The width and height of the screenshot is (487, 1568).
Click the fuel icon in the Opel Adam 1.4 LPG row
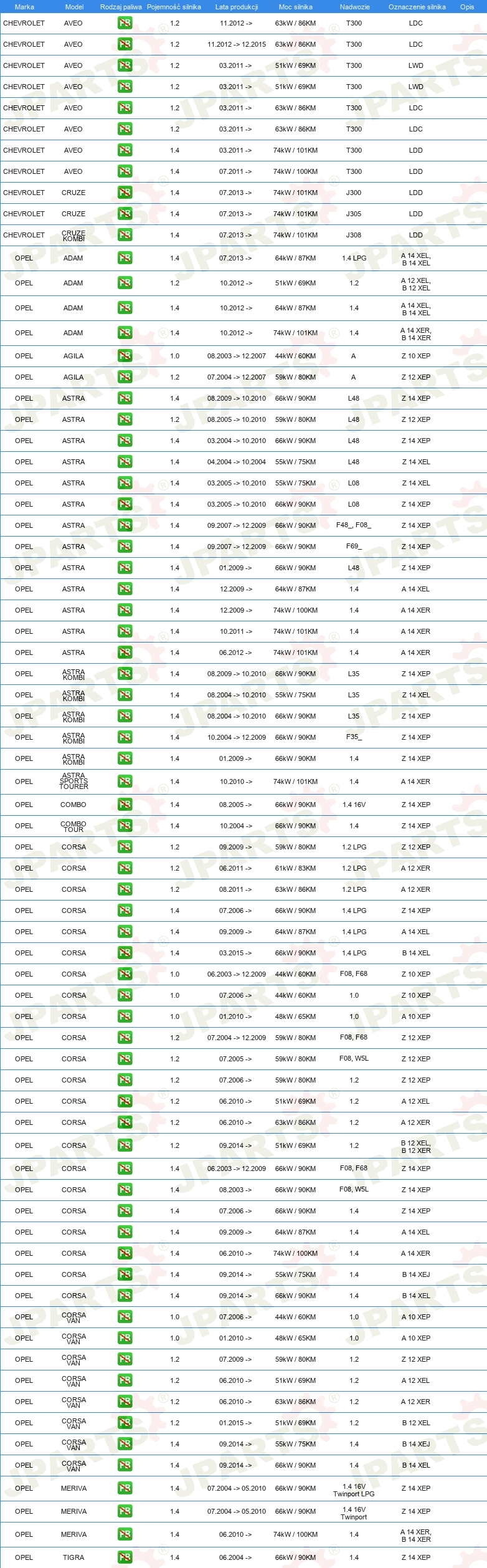point(125,258)
